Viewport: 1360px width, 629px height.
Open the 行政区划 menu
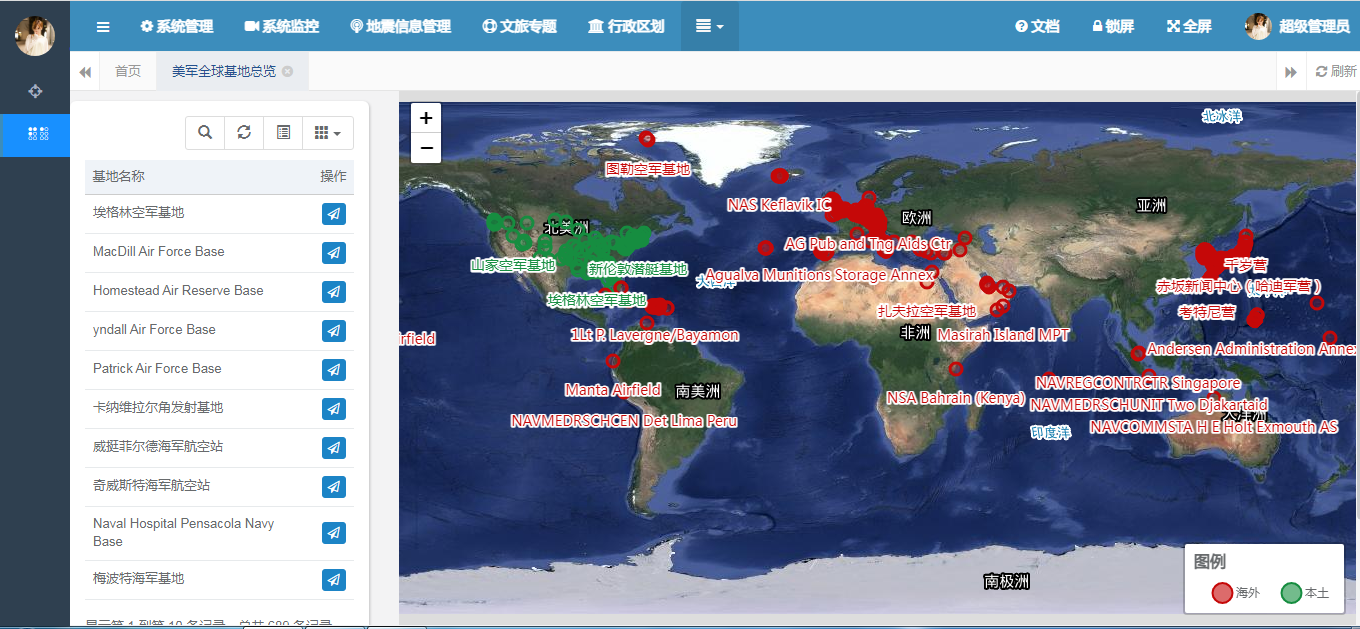coord(627,27)
